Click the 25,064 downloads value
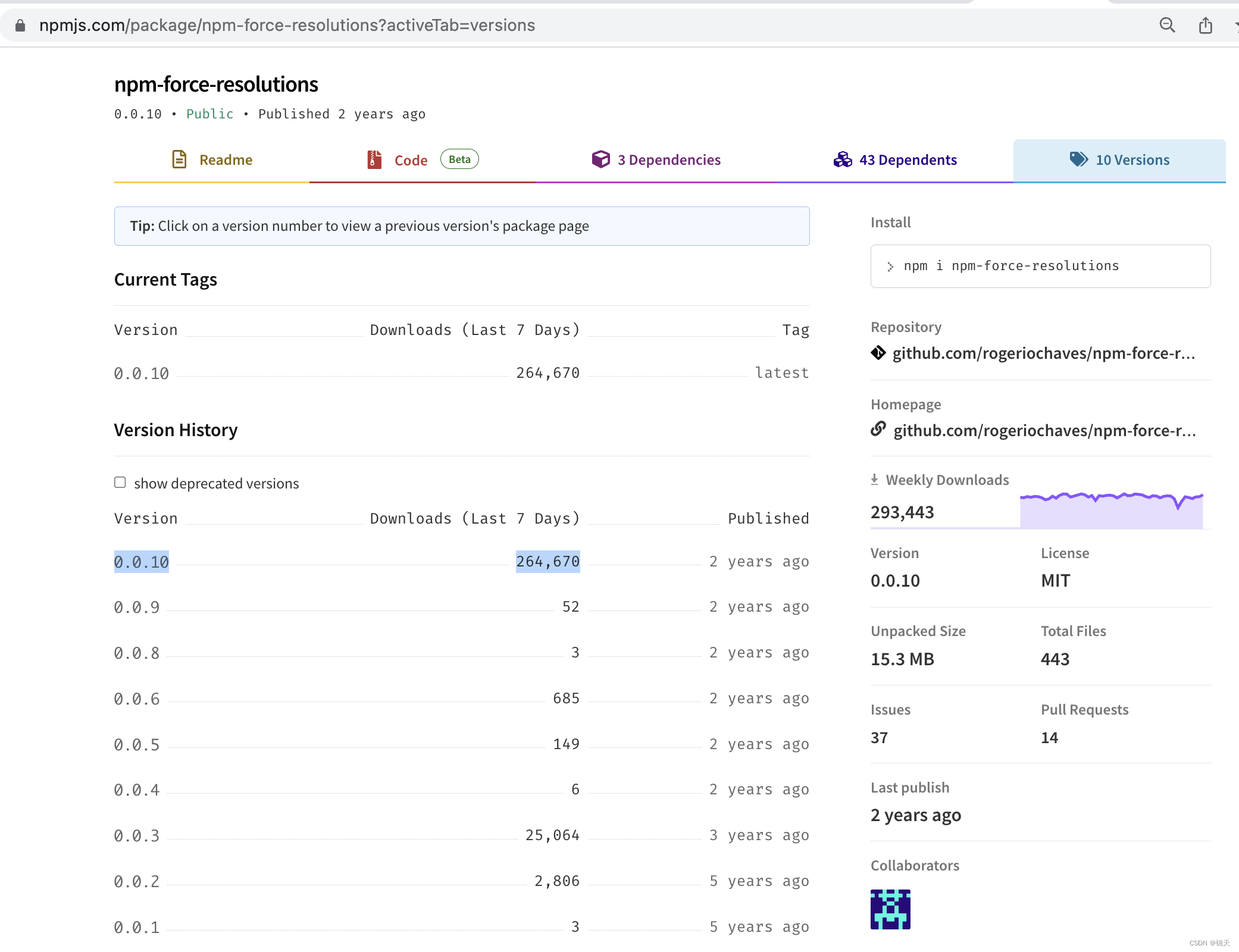This screenshot has height=952, width=1239. pyautogui.click(x=552, y=835)
